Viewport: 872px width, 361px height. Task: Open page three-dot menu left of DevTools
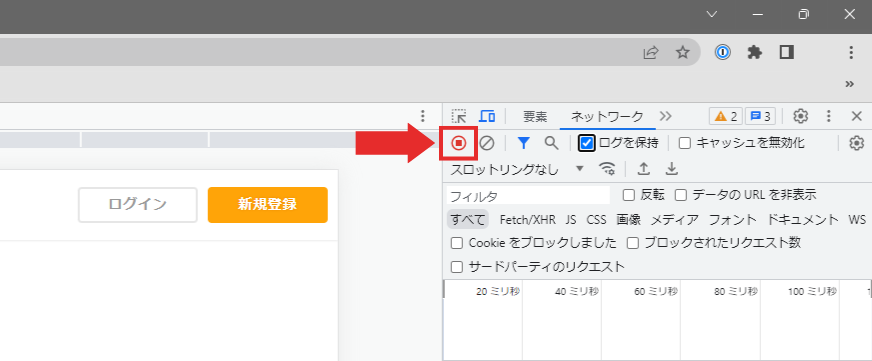(x=423, y=116)
